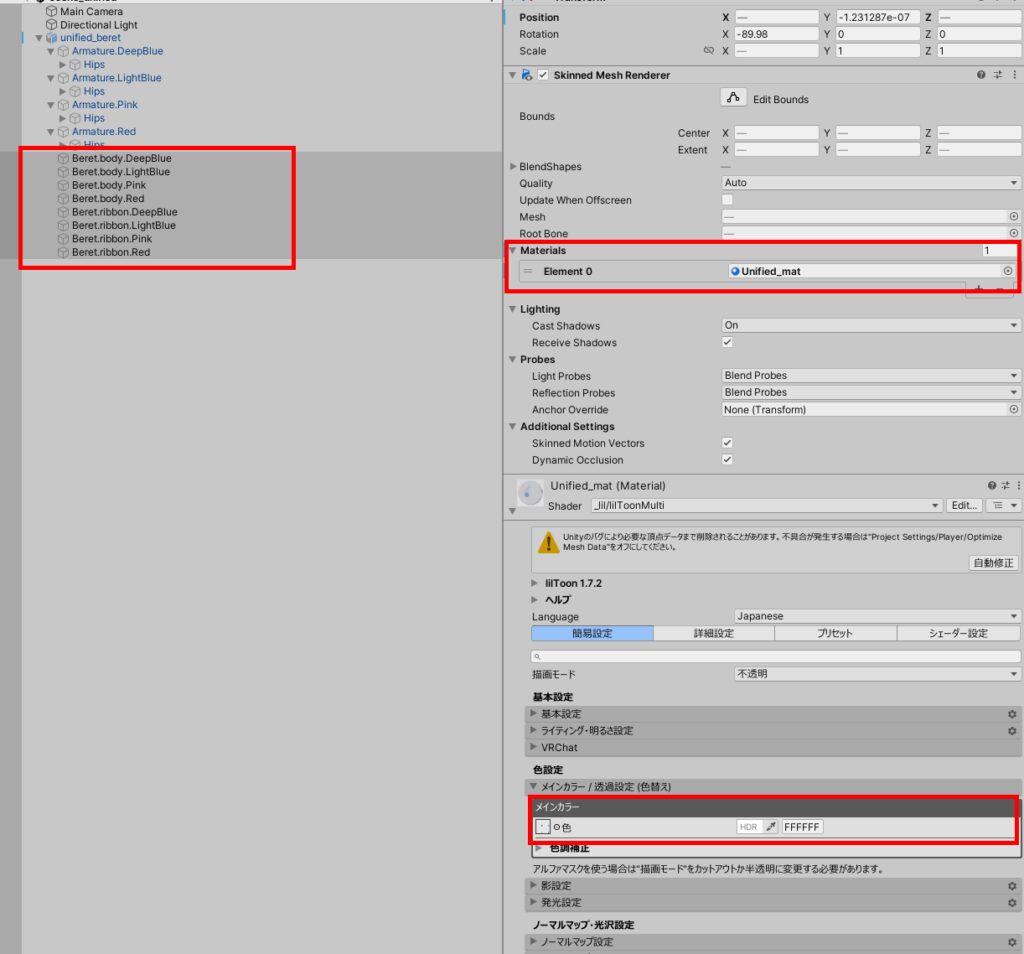Collapse Armature.DeepBlue in hierarchy
This screenshot has width=1024, height=954.
(51, 51)
